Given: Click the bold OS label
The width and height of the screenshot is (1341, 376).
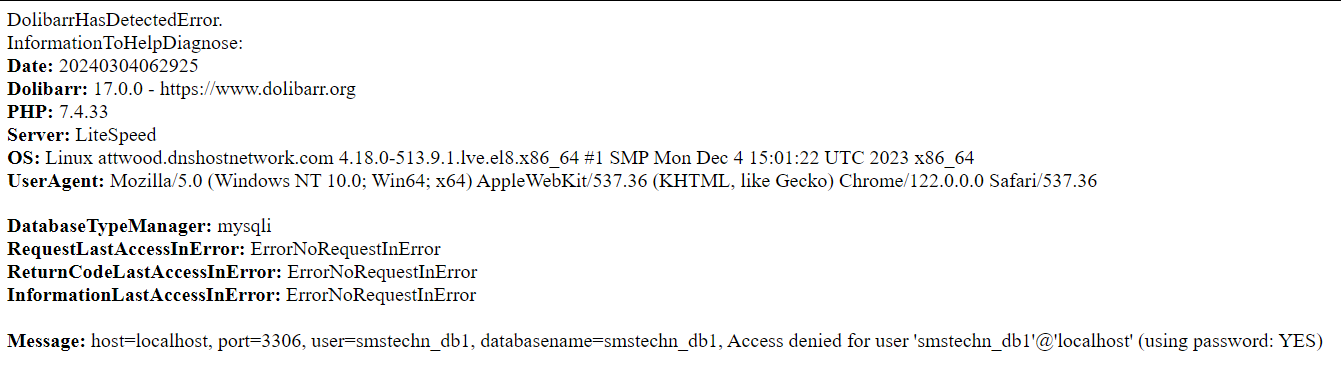Looking at the screenshot, I should 24,158.
